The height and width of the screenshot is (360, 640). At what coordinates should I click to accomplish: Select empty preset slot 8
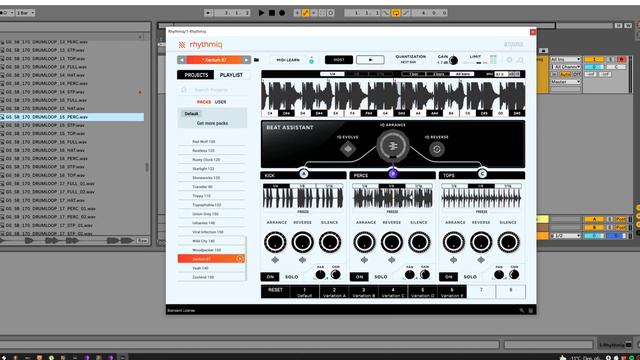click(x=511, y=291)
